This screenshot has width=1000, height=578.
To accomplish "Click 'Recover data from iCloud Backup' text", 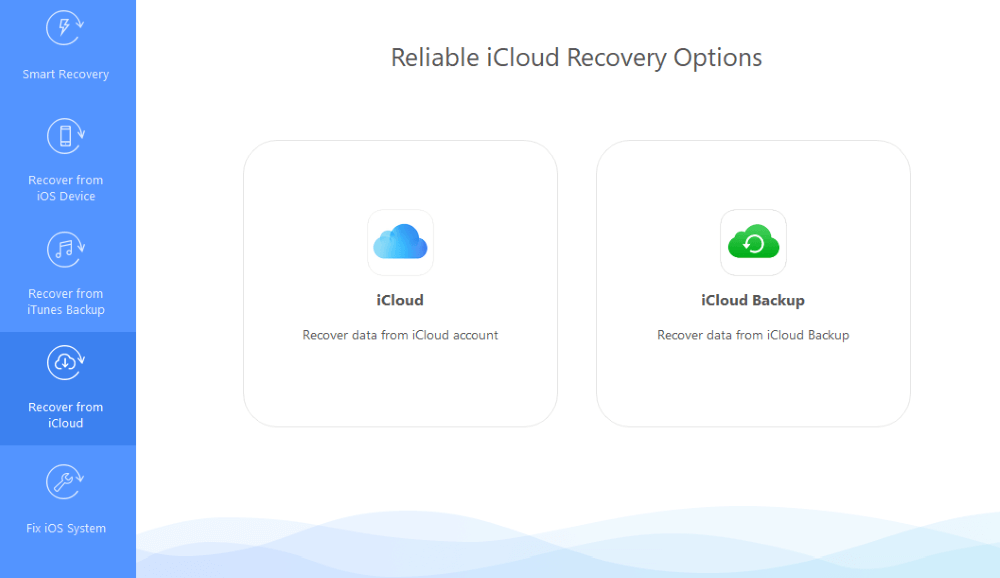I will pos(753,335).
